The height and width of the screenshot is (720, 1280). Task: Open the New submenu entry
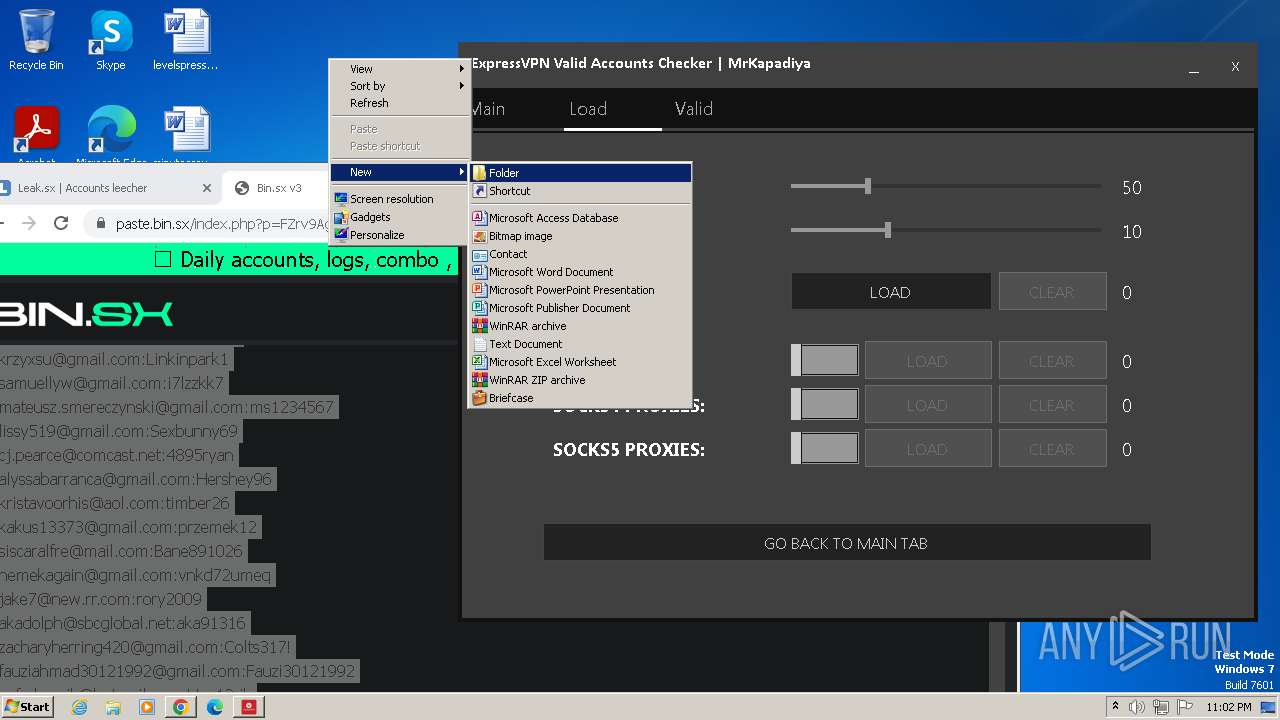[400, 172]
